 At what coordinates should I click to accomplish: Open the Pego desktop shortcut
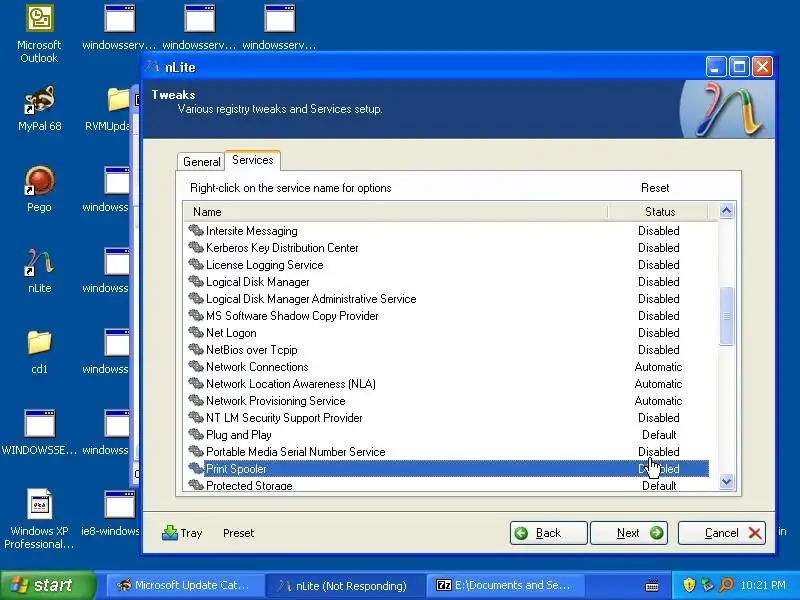[x=39, y=189]
